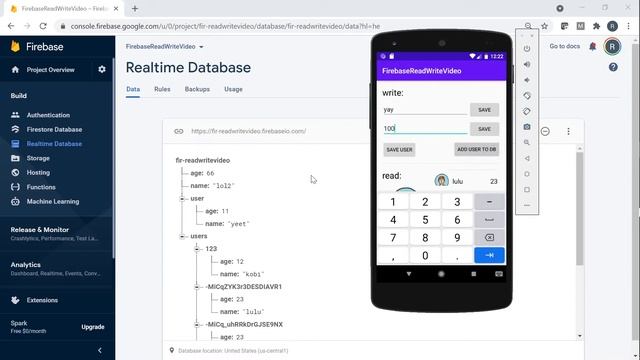The height and width of the screenshot is (360, 640).
Task: Click emulator zoom icon
Action: coord(527,142)
